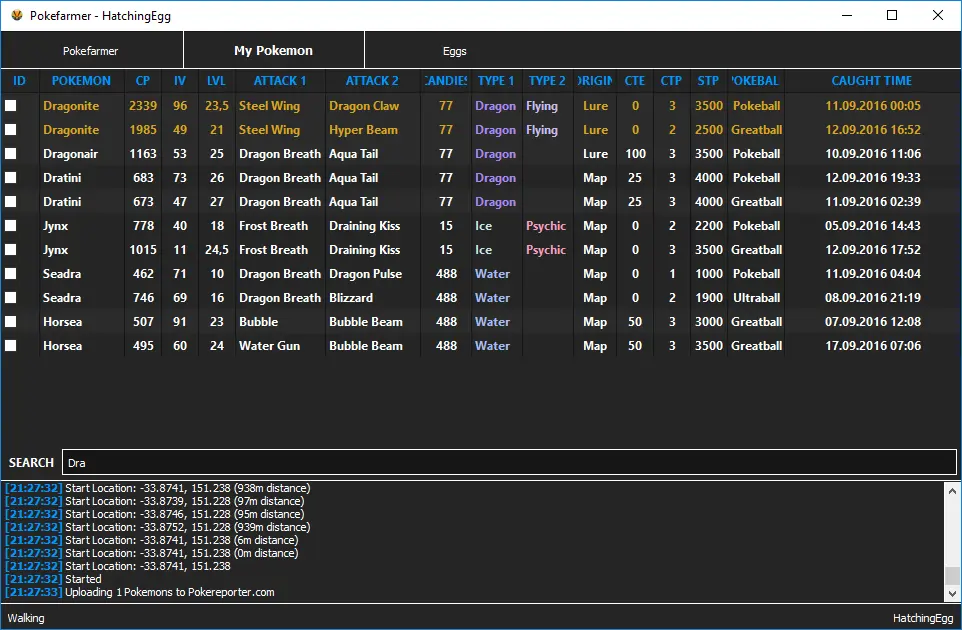This screenshot has width=962, height=630.
Task: Click the Bubble attack 1 cell
Action: (258, 322)
